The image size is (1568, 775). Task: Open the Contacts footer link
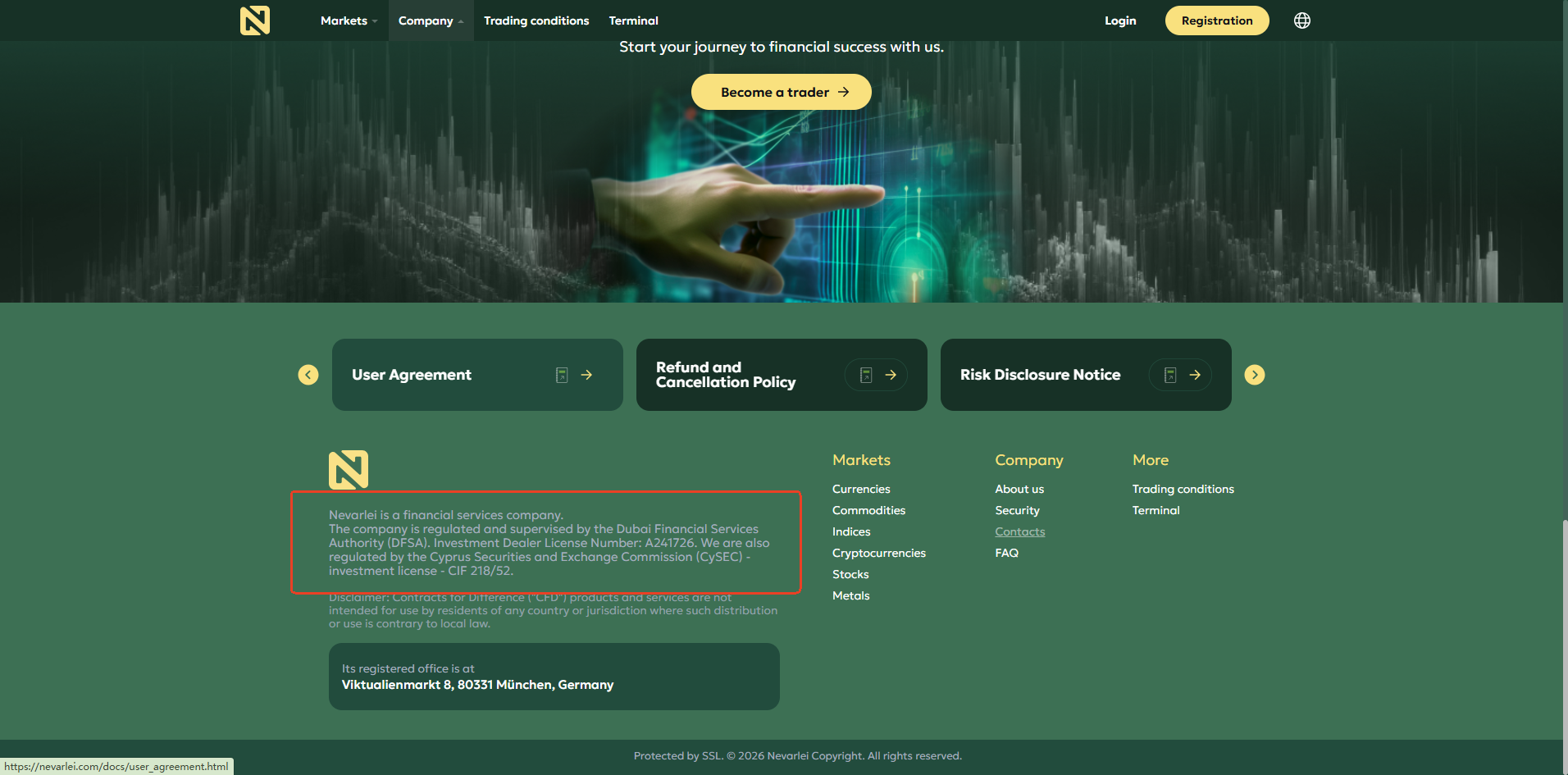pyautogui.click(x=1019, y=531)
